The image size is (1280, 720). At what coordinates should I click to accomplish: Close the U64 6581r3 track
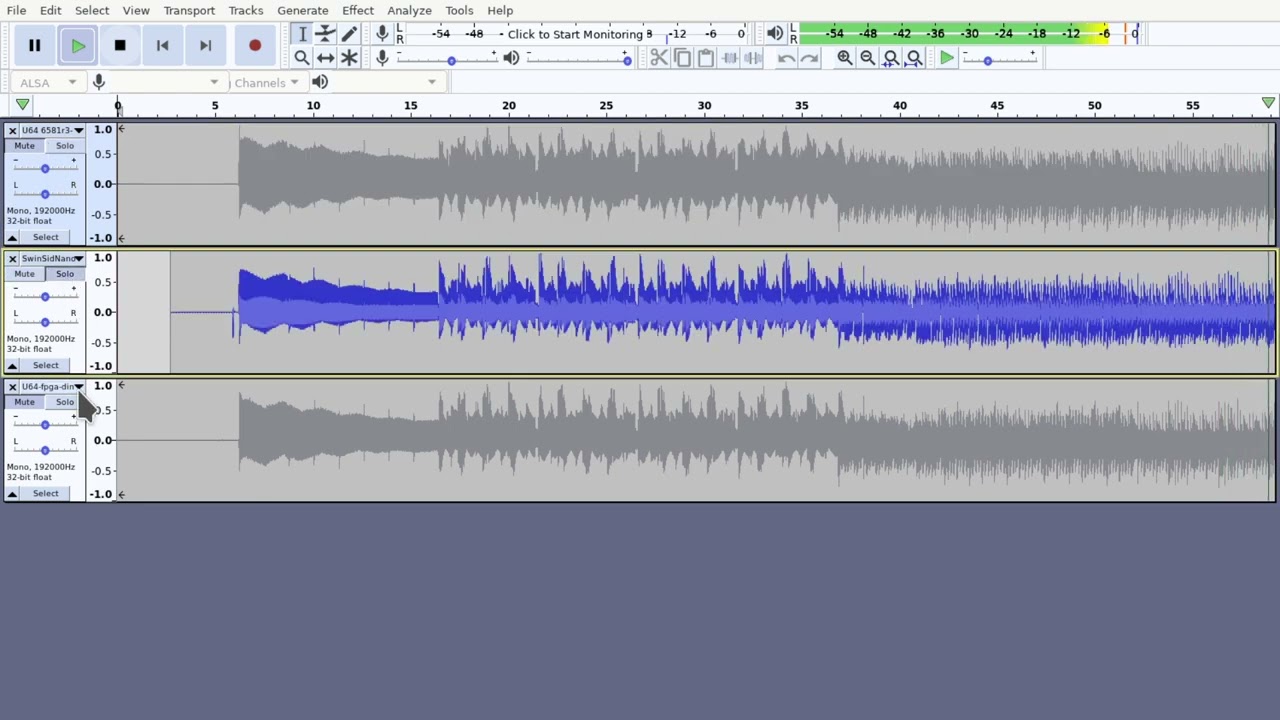[x=12, y=130]
